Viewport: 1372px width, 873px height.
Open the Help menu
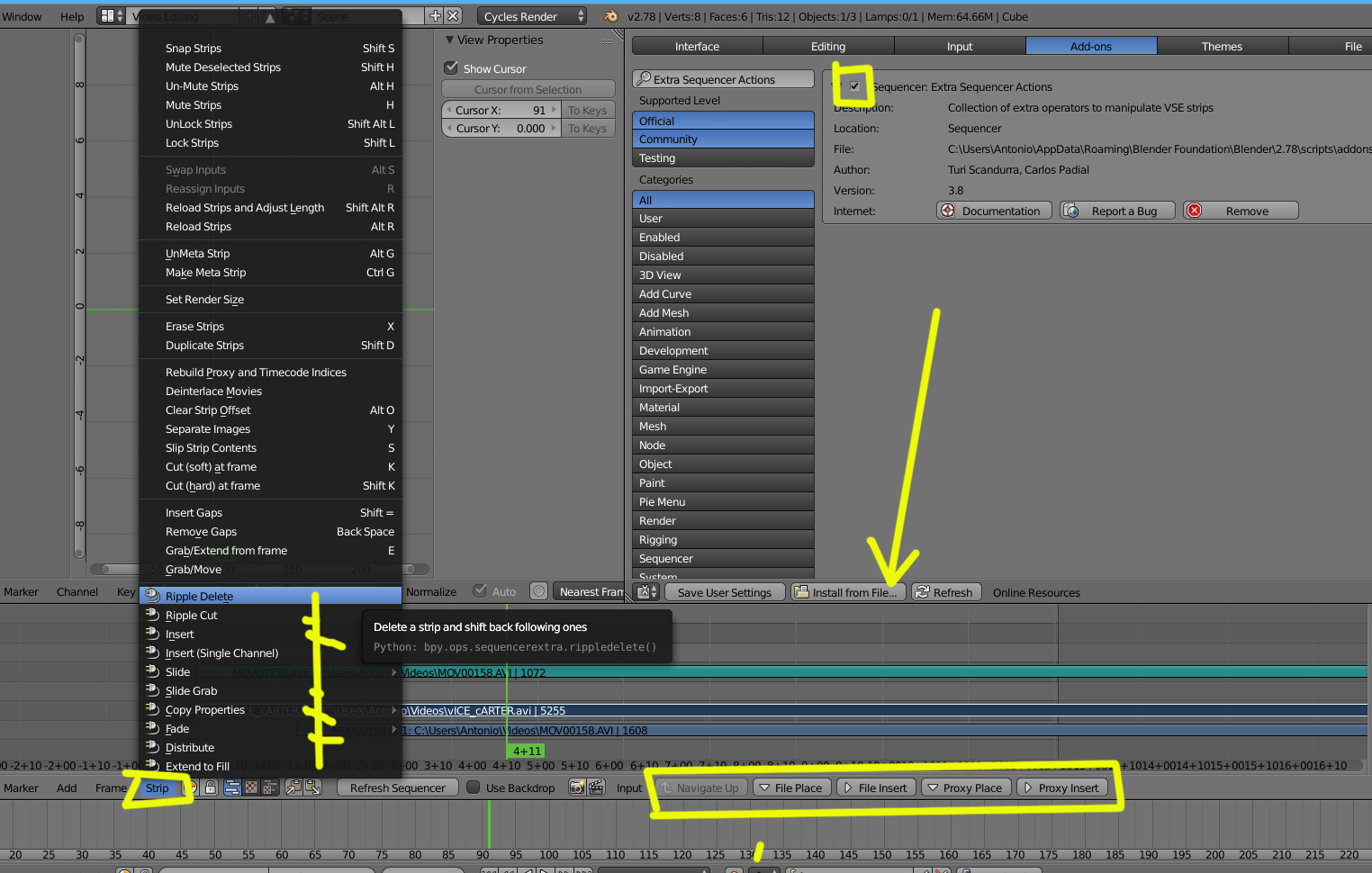point(72,16)
